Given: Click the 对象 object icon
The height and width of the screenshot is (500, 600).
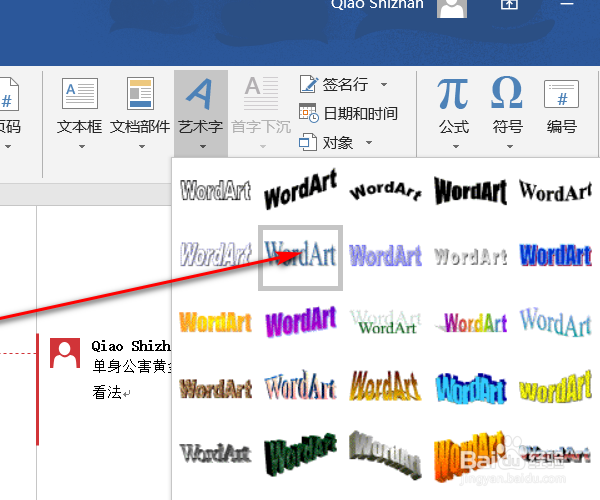Looking at the screenshot, I should [x=308, y=142].
